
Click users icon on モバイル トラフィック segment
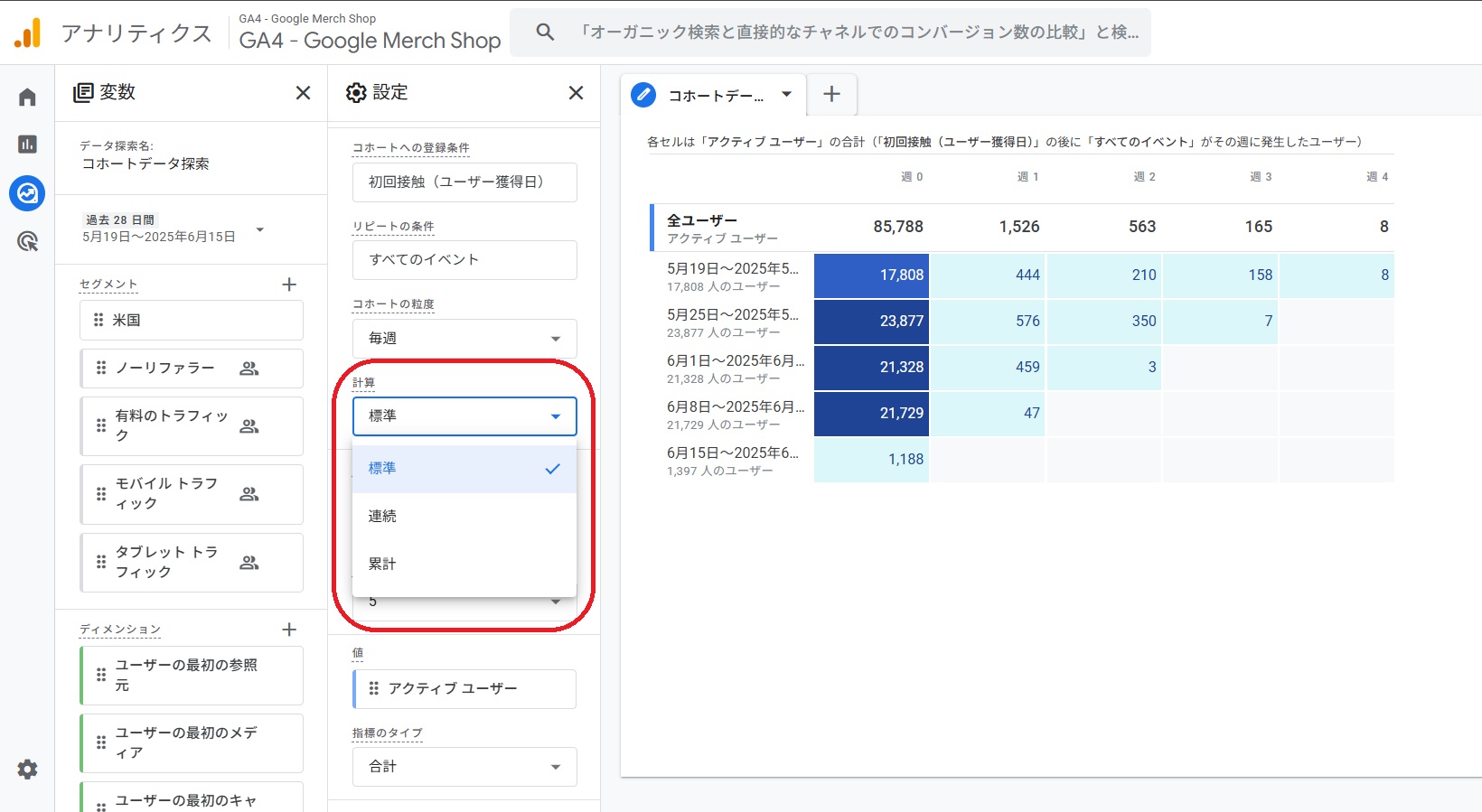tap(249, 494)
